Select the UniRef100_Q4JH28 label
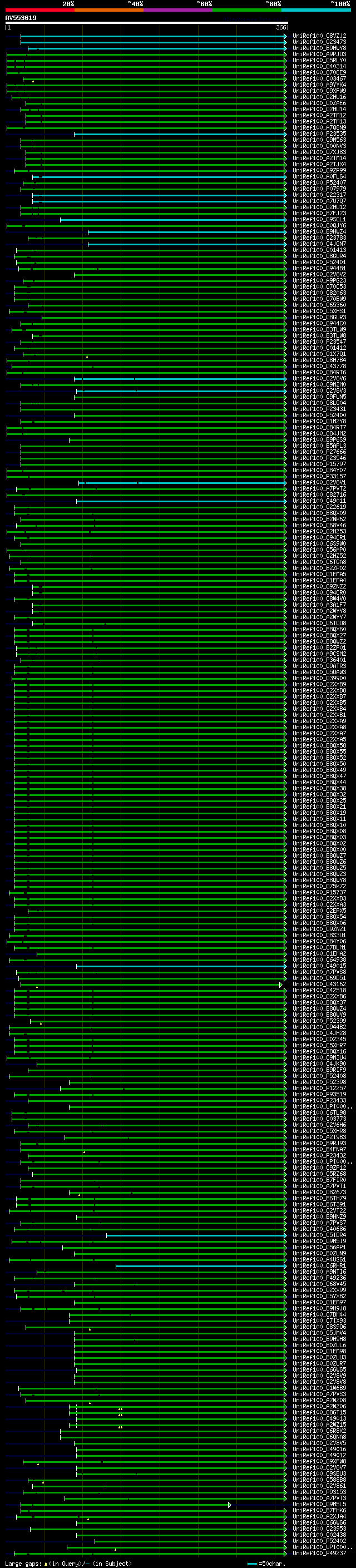 (x=319, y=1033)
